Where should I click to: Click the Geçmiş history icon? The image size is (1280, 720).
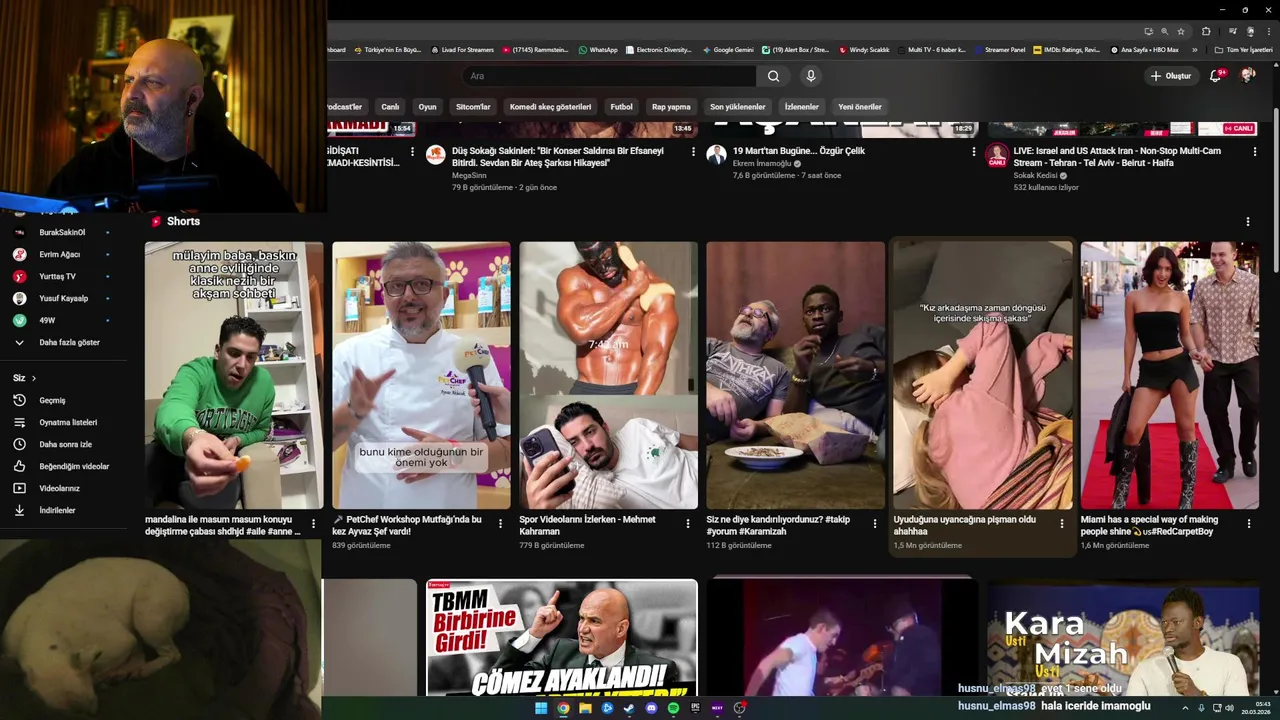(x=19, y=400)
